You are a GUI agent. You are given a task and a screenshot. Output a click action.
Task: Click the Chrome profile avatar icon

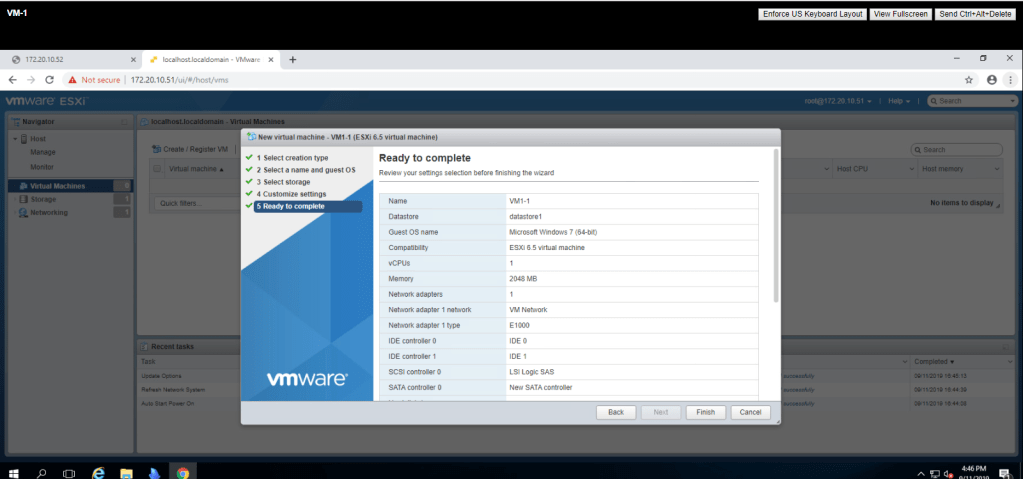point(991,80)
